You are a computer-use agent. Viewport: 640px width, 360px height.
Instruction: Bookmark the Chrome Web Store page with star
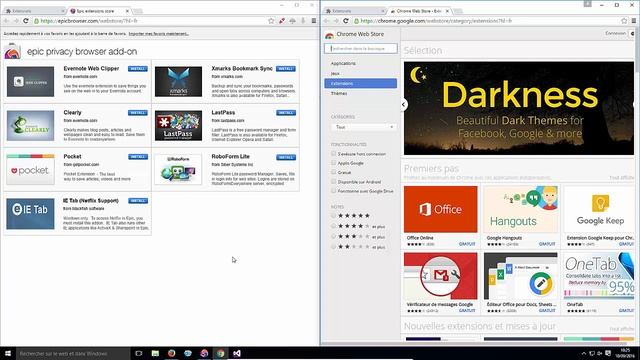pos(624,21)
